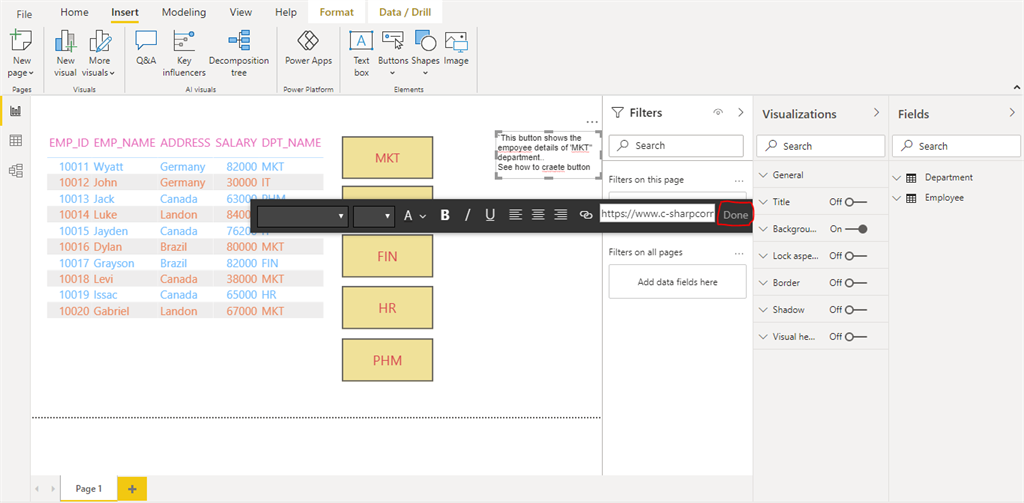
Task: Switch to the Home tab
Action: [x=74, y=12]
